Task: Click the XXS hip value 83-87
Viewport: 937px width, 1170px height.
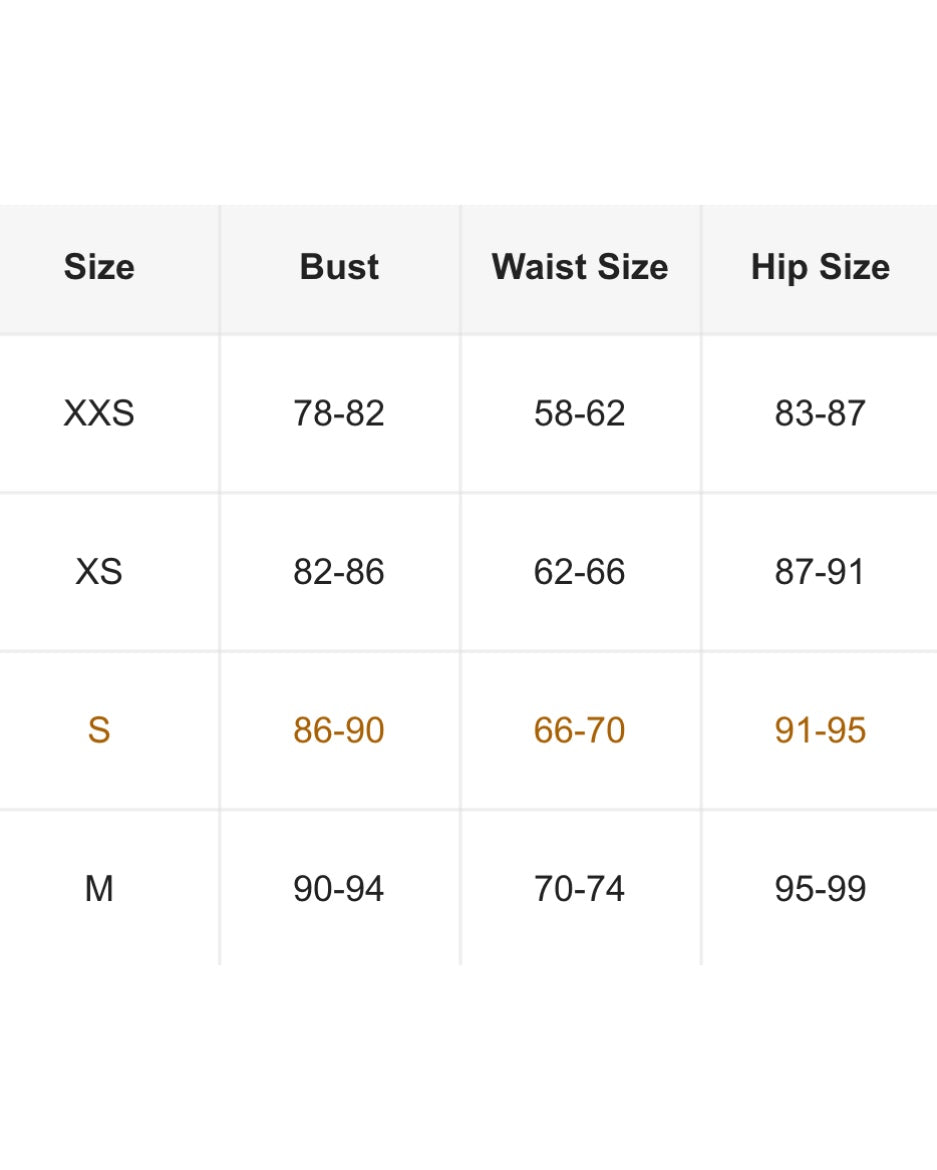Action: pos(820,413)
